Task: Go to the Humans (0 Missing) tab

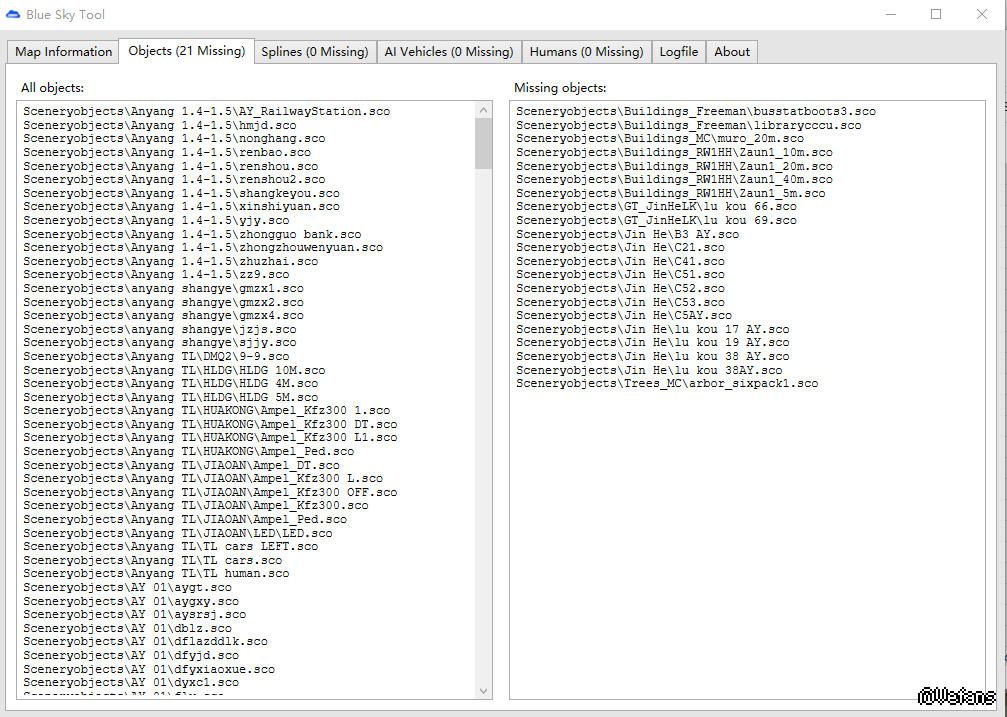Action: click(x=586, y=52)
